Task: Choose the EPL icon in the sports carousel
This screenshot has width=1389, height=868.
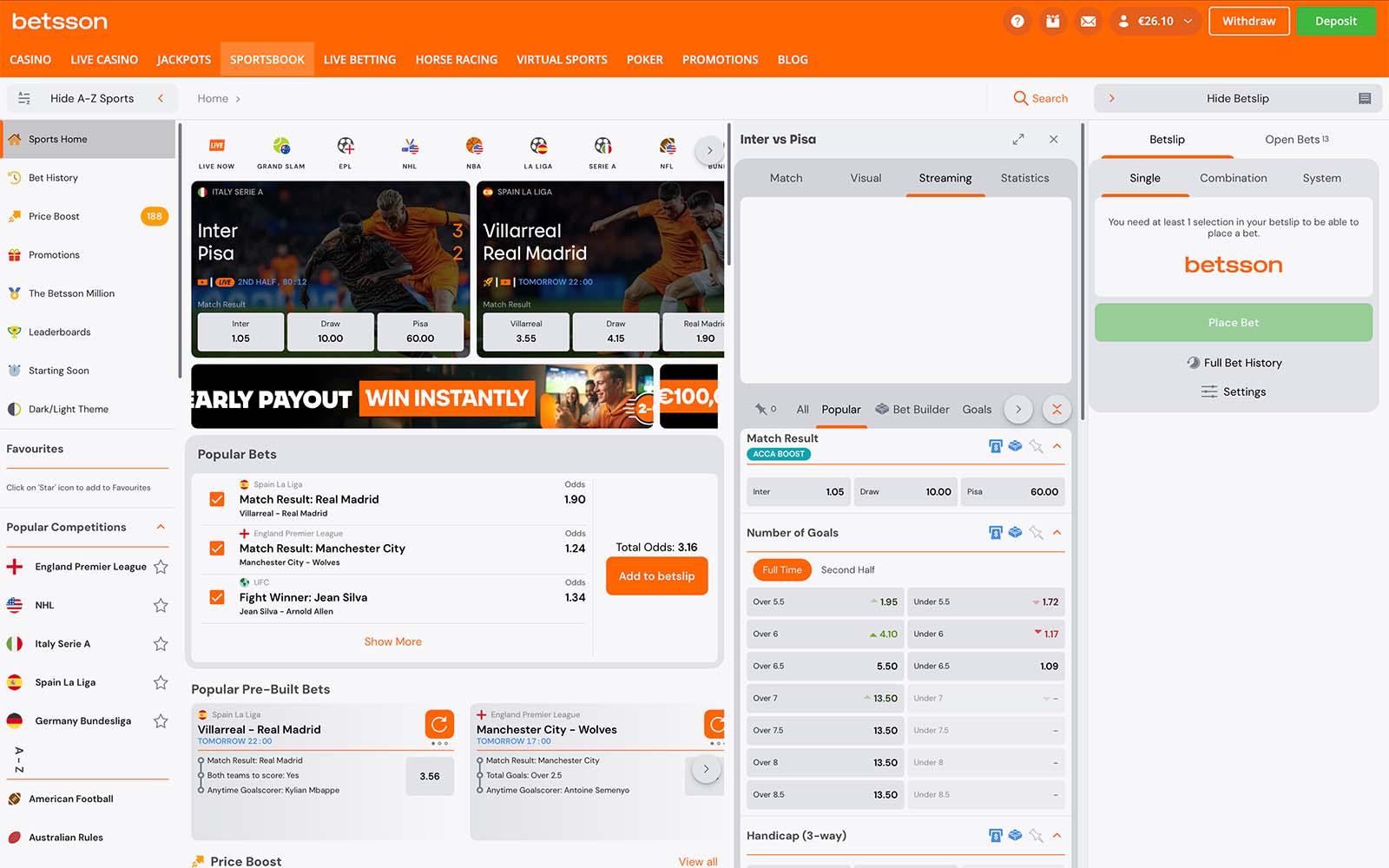Action: coord(346,153)
